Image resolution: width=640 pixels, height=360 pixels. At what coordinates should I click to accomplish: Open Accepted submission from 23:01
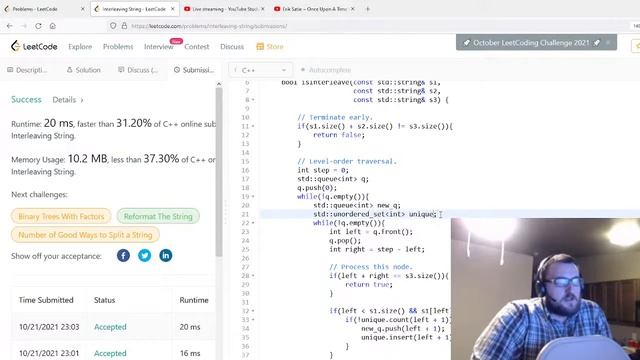pyautogui.click(x=110, y=353)
